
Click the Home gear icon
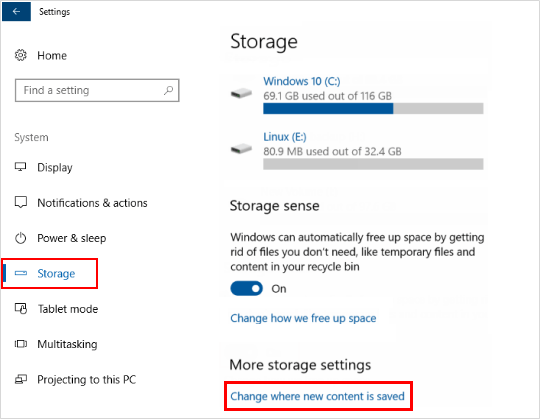point(21,55)
